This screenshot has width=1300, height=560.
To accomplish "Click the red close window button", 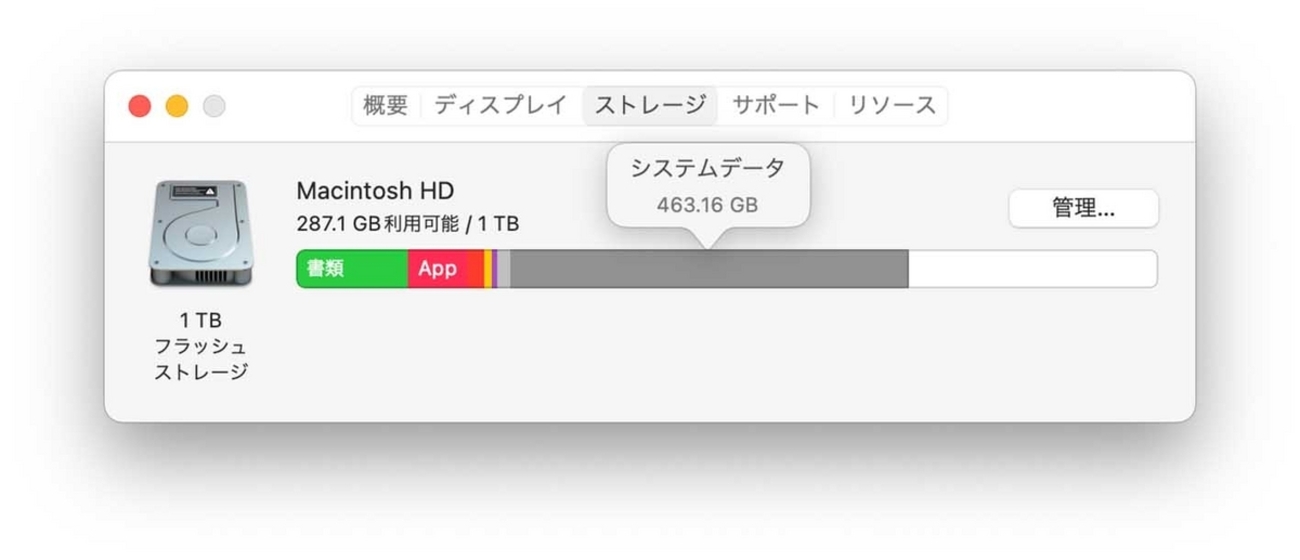I will tap(140, 106).
